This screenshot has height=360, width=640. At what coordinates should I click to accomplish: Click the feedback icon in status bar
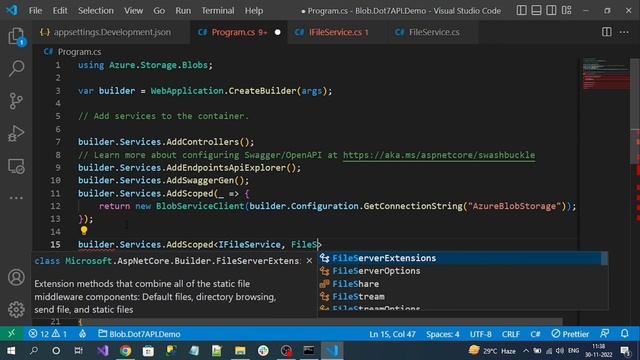pyautogui.click(x=605, y=334)
